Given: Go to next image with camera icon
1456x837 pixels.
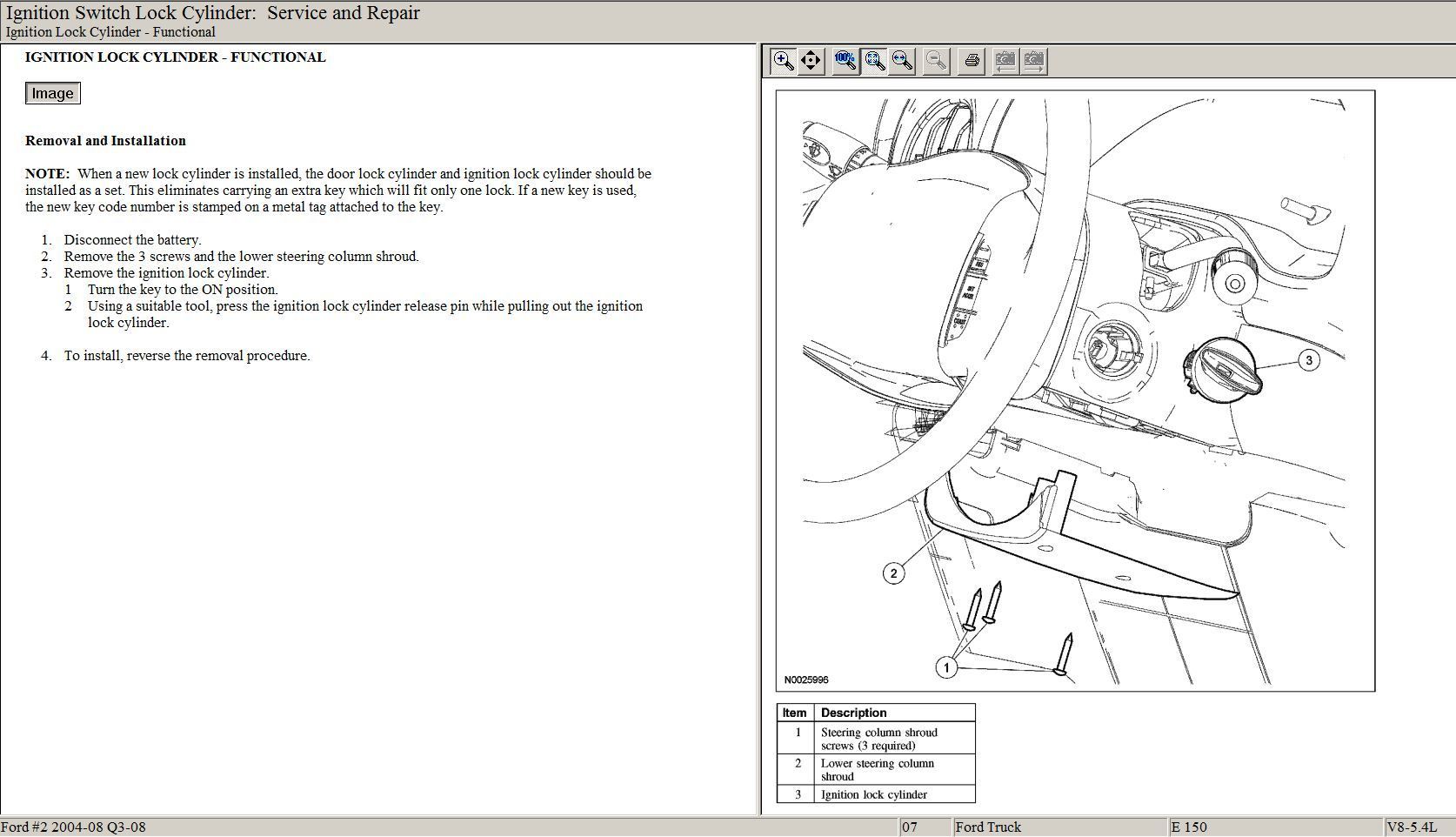Looking at the screenshot, I should [x=1034, y=61].
